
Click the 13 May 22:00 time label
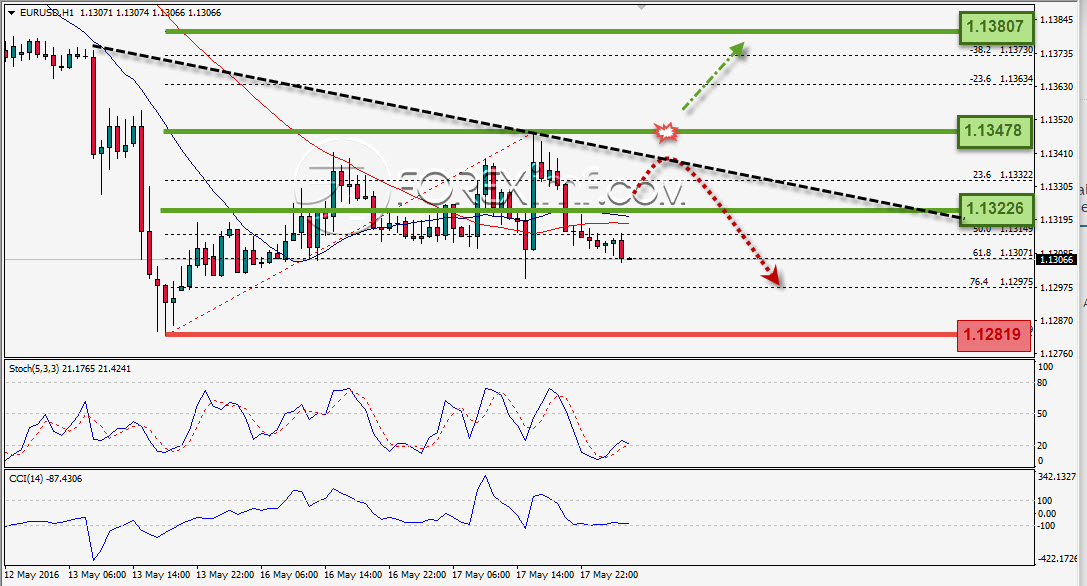pyautogui.click(x=225, y=574)
